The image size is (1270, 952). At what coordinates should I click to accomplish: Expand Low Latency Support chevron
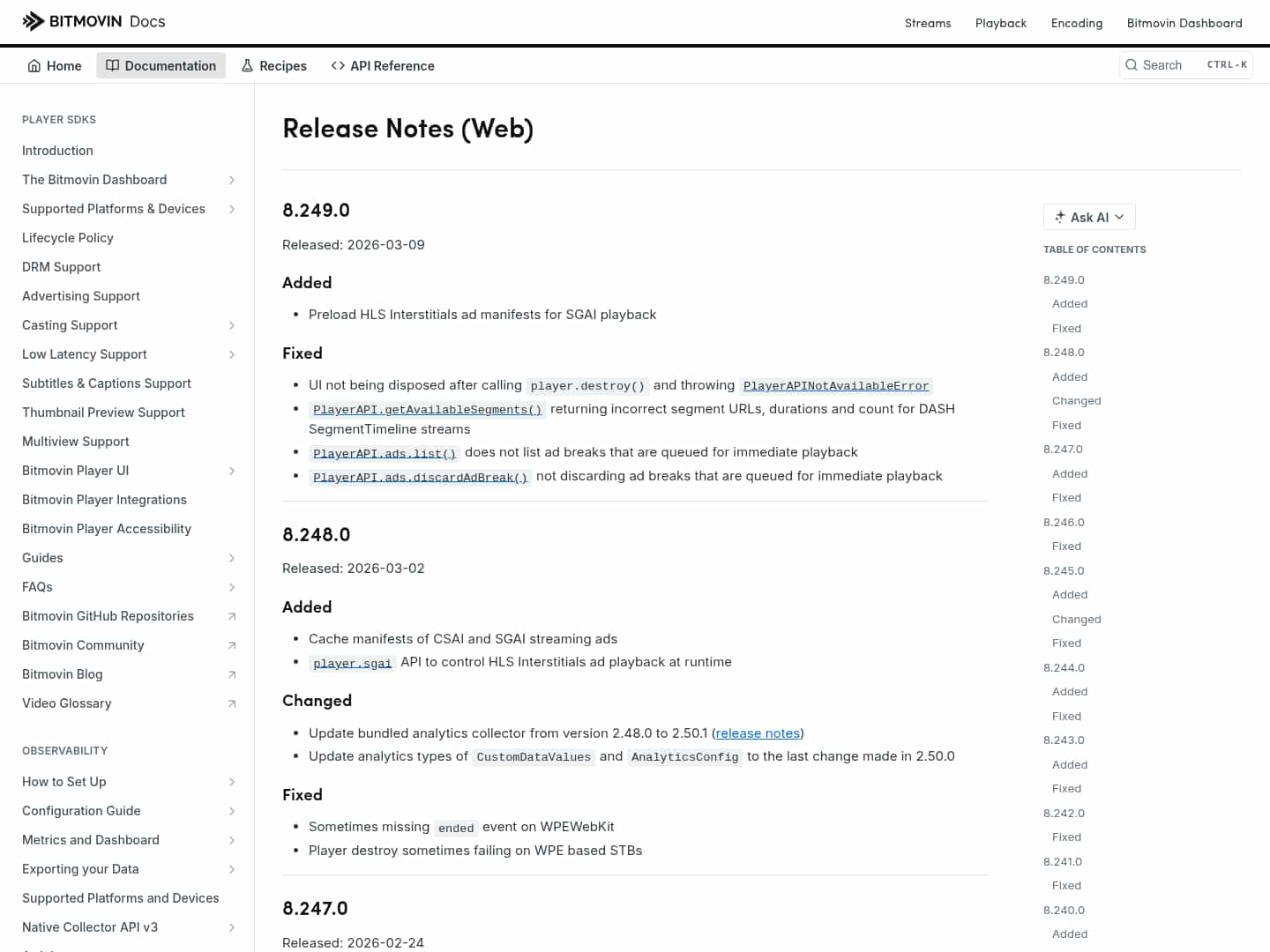point(232,354)
